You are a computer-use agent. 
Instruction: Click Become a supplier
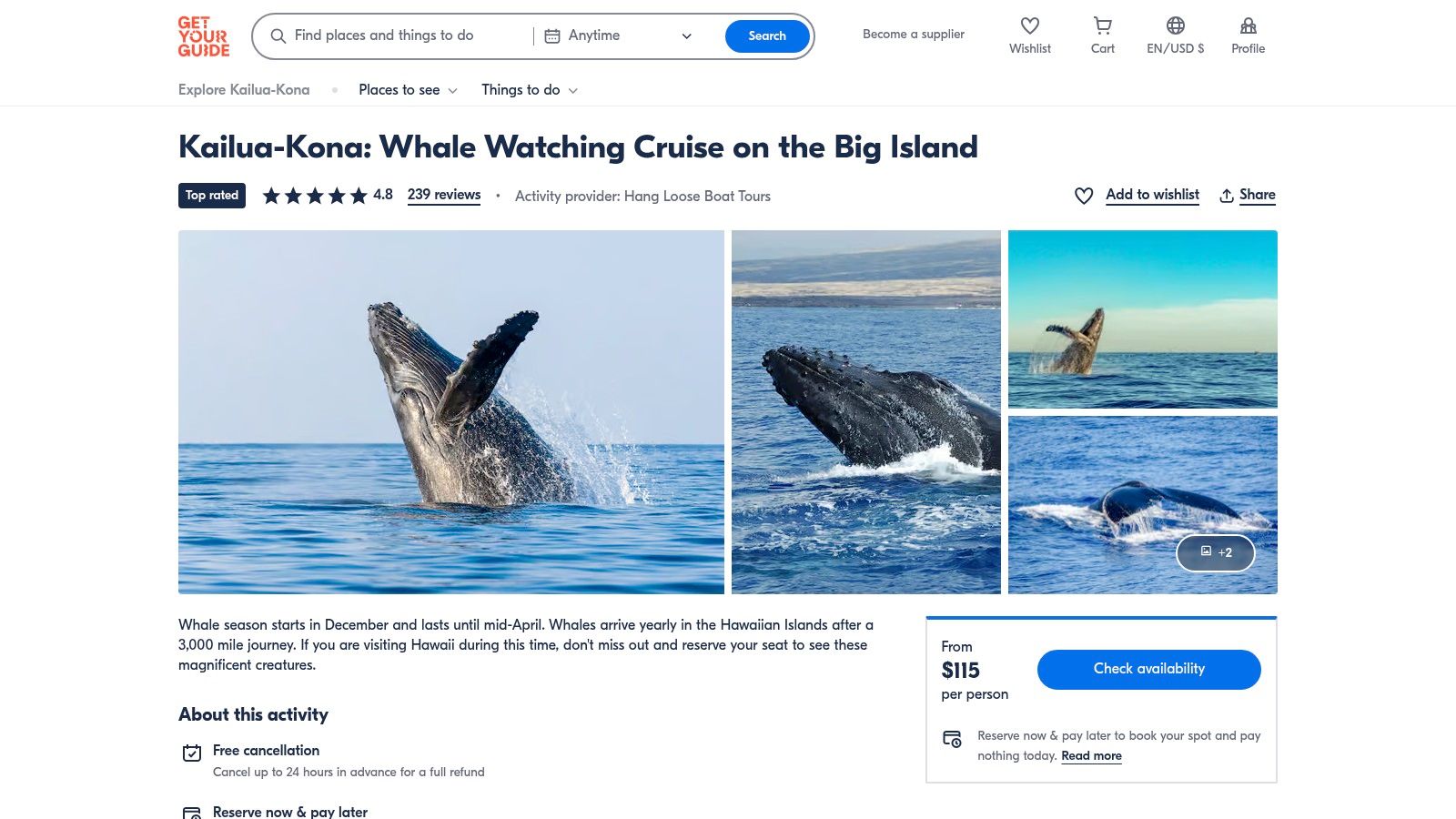pyautogui.click(x=914, y=35)
